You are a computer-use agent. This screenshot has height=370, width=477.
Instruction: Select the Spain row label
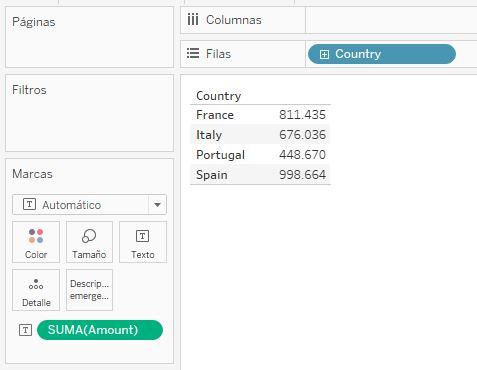pyautogui.click(x=212, y=175)
